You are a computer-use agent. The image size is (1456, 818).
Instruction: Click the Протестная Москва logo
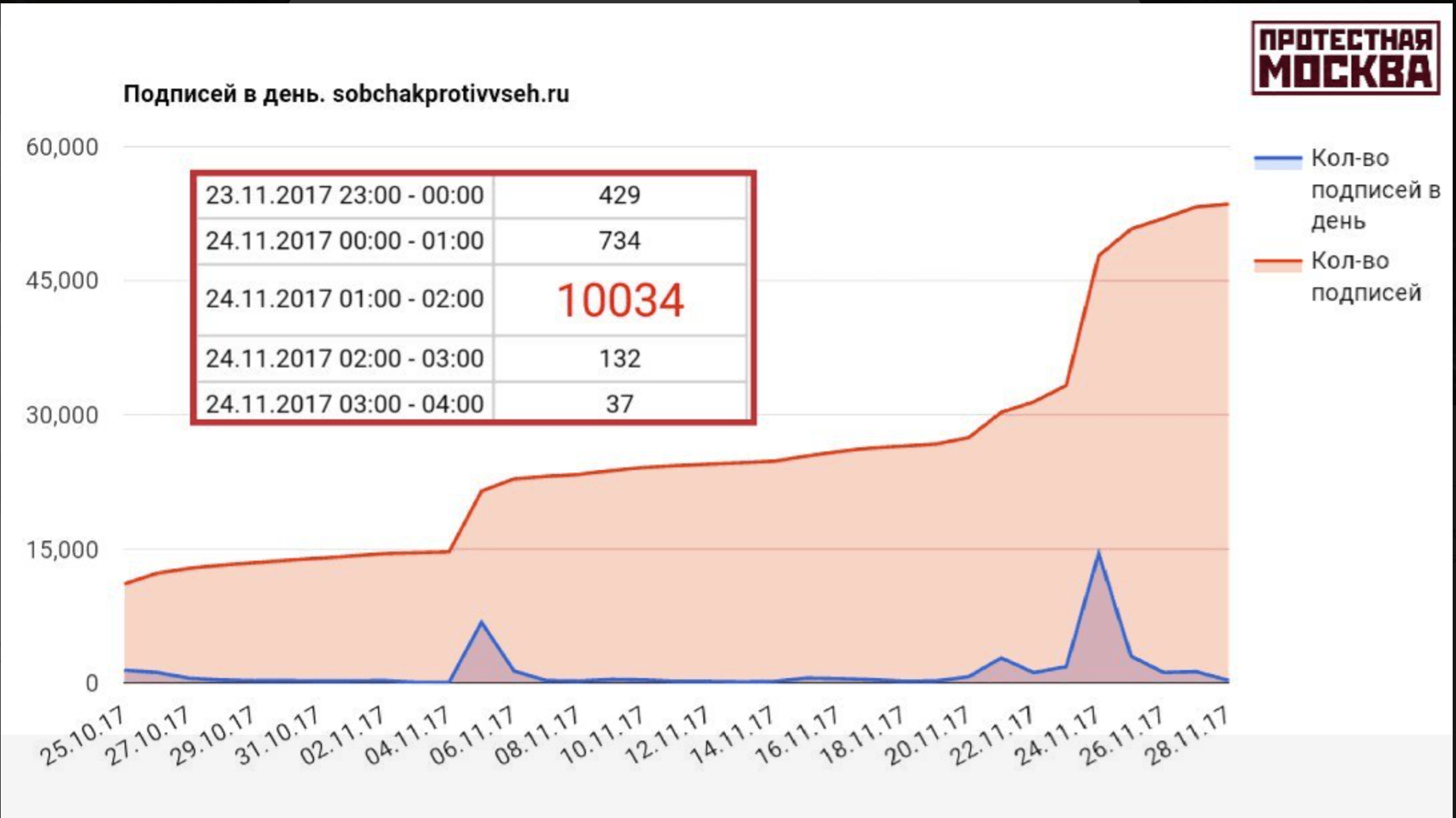[x=1345, y=58]
